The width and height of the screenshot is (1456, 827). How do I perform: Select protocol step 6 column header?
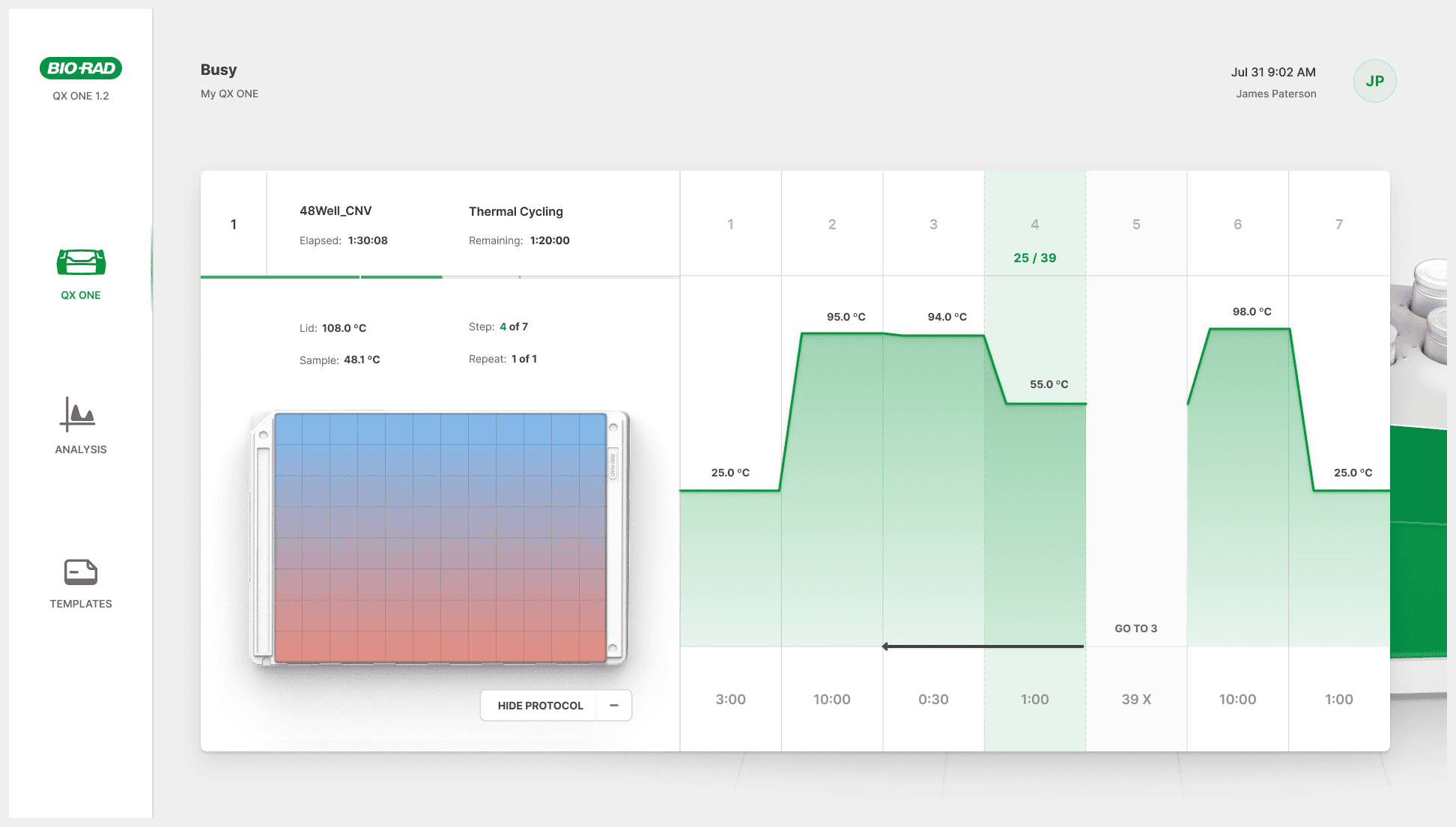pyautogui.click(x=1237, y=224)
